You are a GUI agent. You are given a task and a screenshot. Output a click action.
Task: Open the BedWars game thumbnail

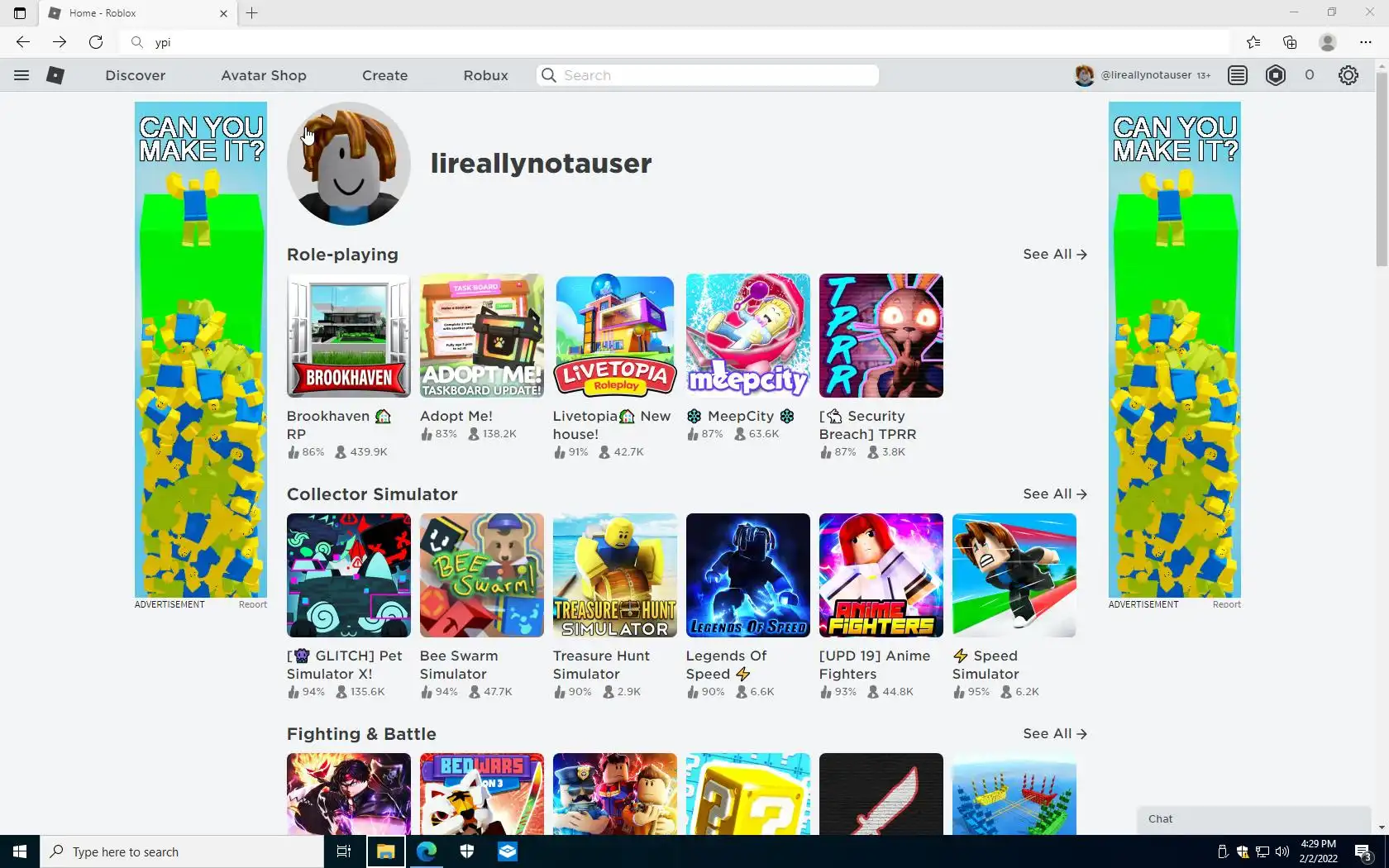[x=482, y=794]
